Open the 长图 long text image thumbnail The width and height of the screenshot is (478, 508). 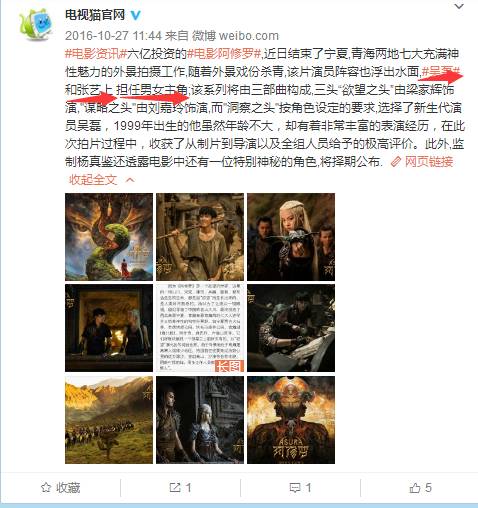point(200,328)
